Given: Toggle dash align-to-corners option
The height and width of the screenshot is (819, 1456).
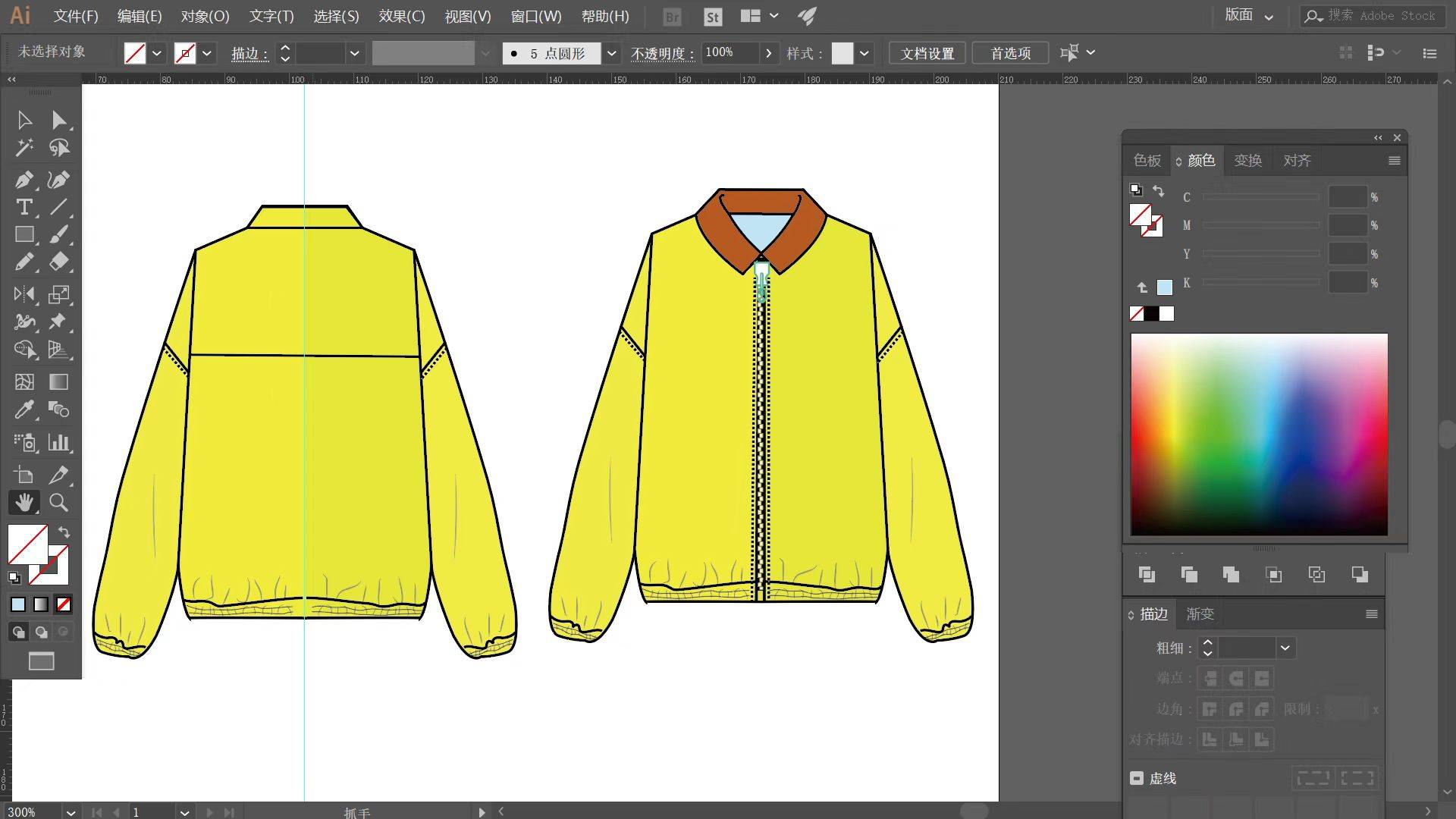Looking at the screenshot, I should tap(1357, 778).
